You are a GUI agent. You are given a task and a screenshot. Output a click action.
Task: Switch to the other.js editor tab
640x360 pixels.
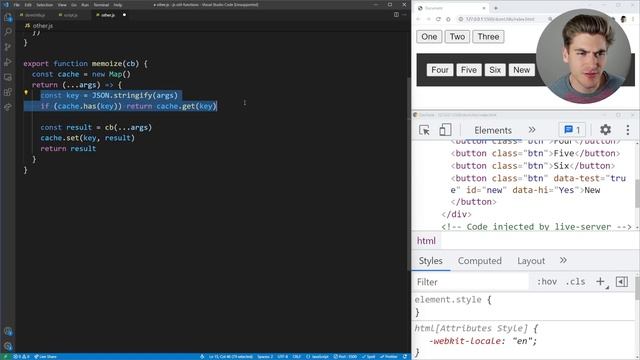click(108, 15)
